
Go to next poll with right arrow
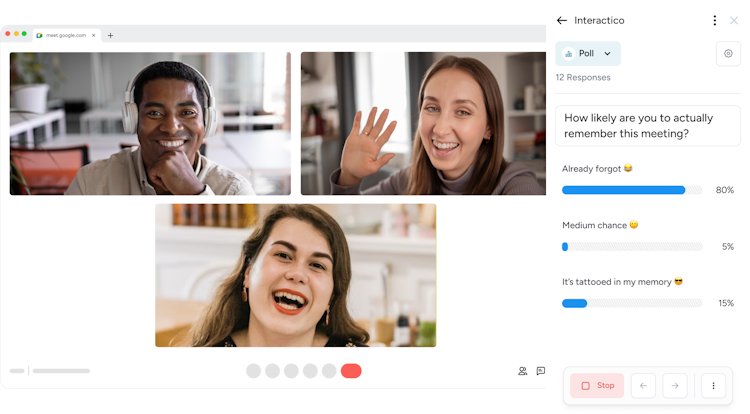click(675, 385)
